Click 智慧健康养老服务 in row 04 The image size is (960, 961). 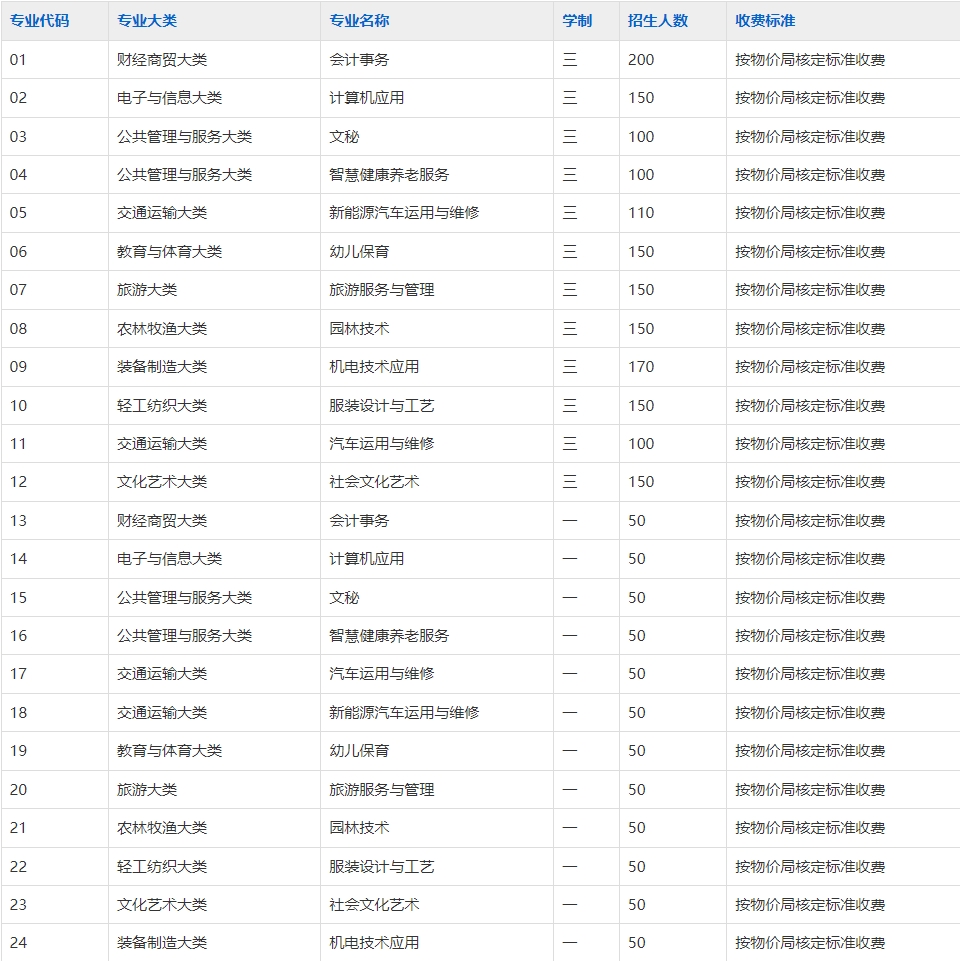[389, 175]
